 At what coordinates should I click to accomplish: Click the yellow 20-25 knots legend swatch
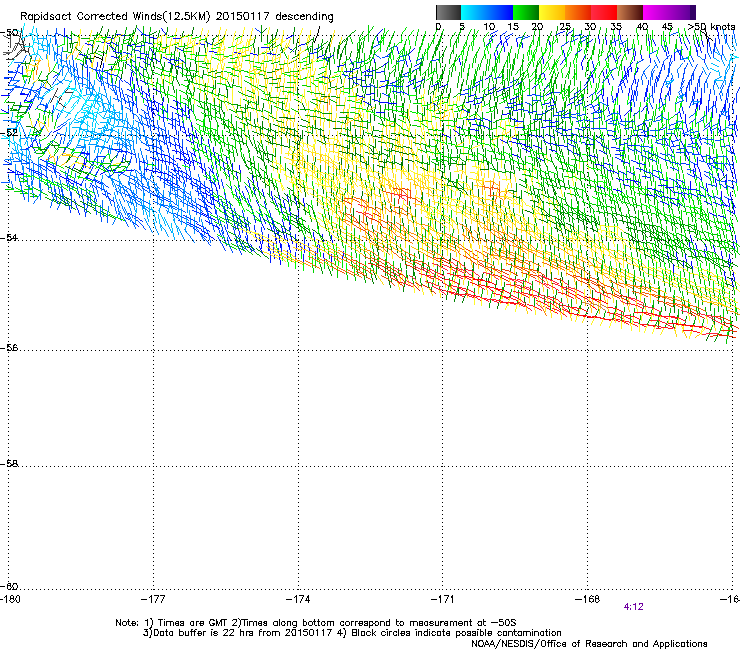[552, 12]
